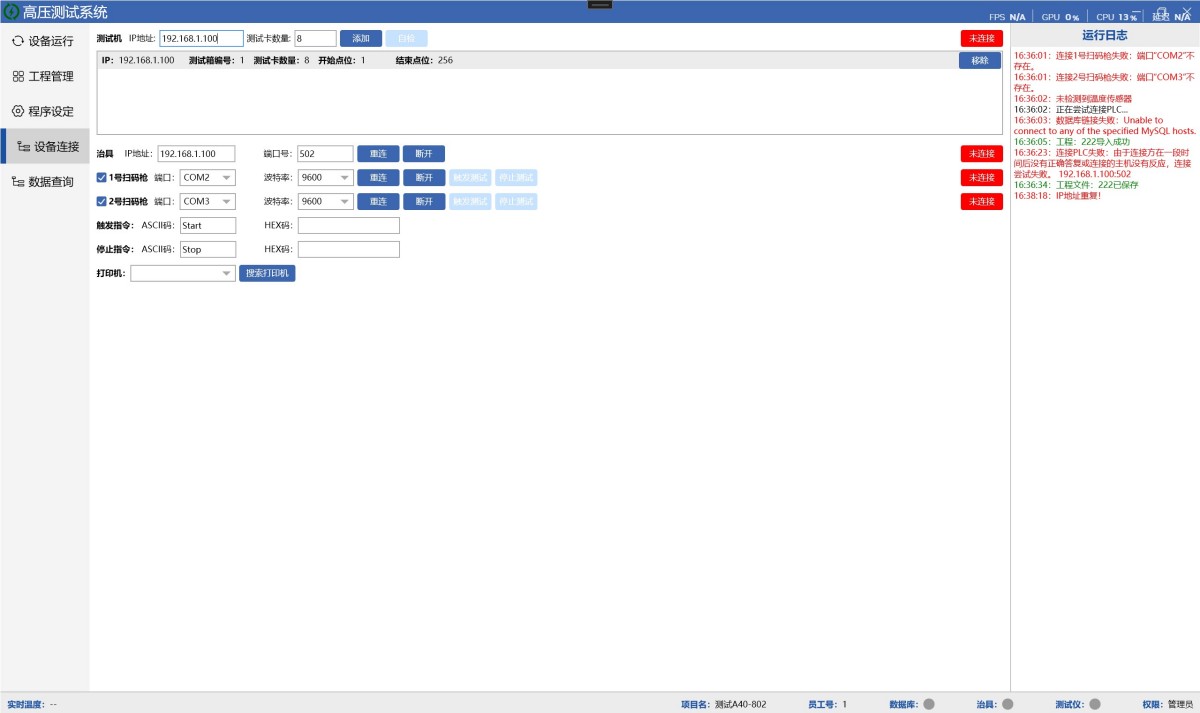Remove the tester entry with 移除 button
This screenshot has width=1200, height=713.
click(979, 61)
